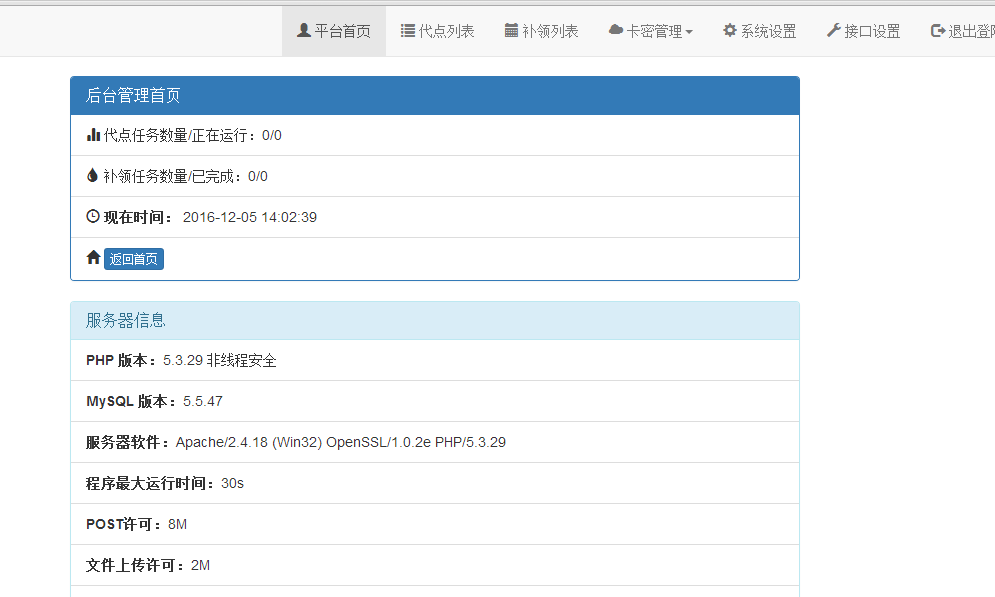
Task: Click the POST许可 value 8M
Action: tap(178, 524)
